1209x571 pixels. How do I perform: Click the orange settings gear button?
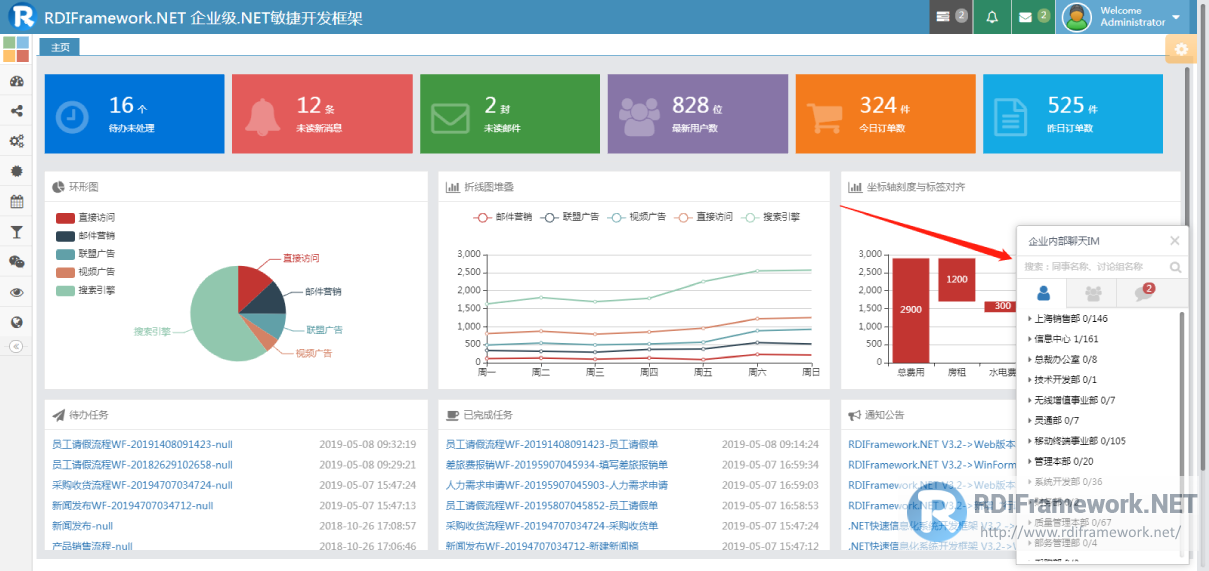point(1181,49)
